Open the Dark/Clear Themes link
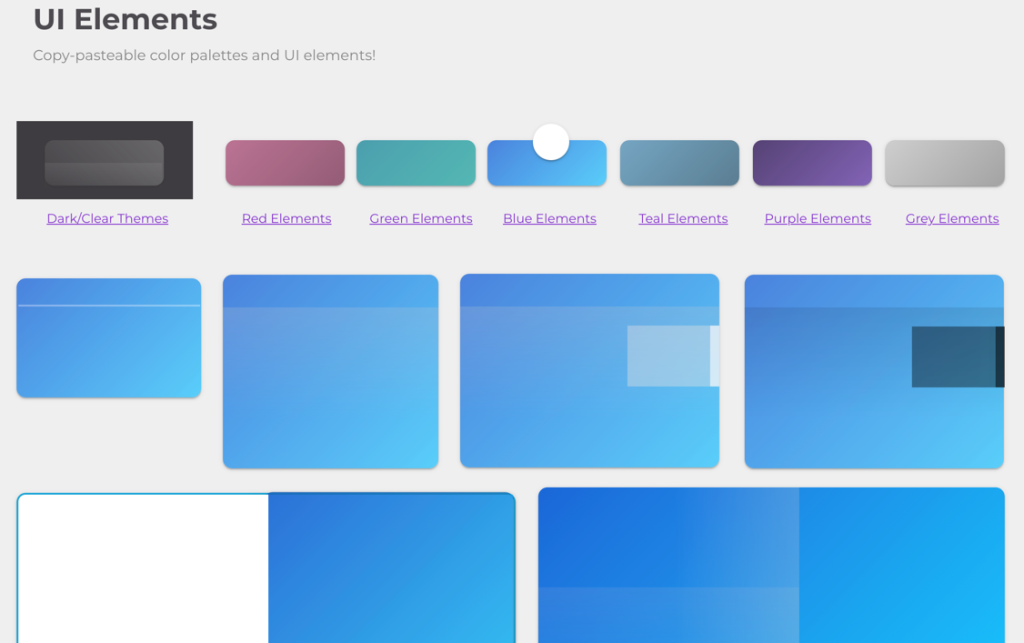Viewport: 1024px width, 643px height. (107, 218)
